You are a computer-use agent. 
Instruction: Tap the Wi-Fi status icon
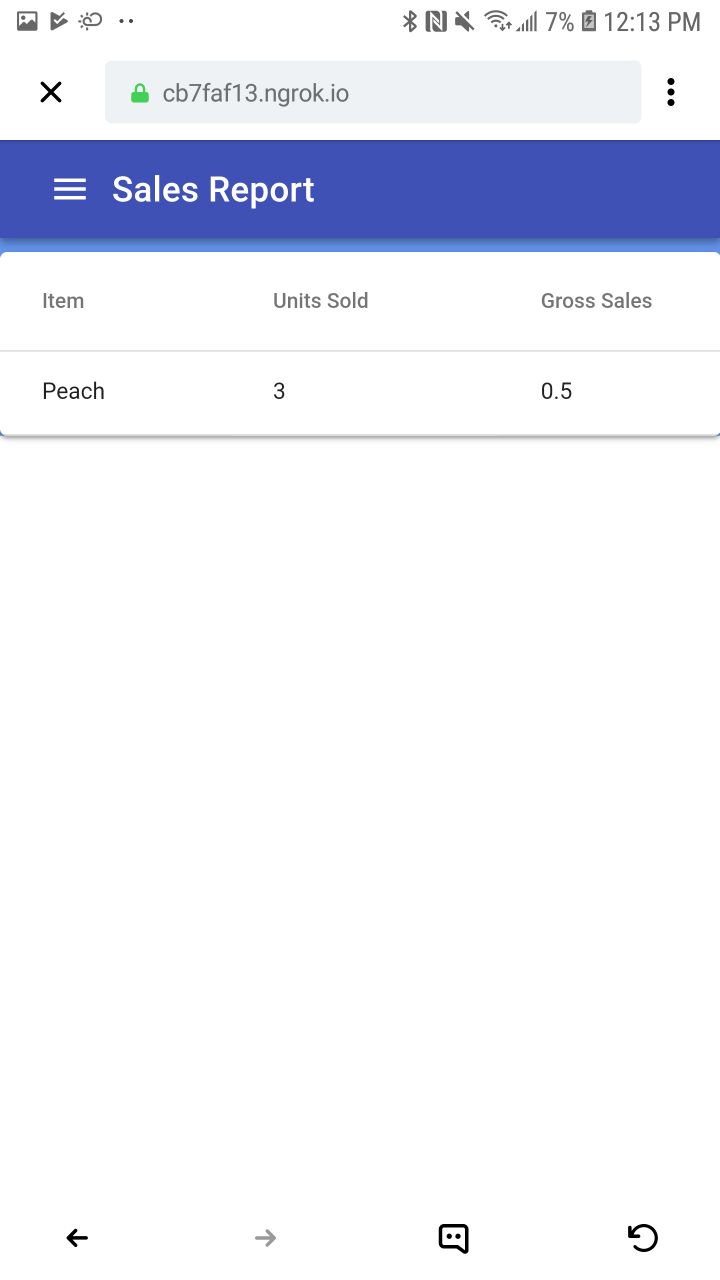click(x=497, y=21)
